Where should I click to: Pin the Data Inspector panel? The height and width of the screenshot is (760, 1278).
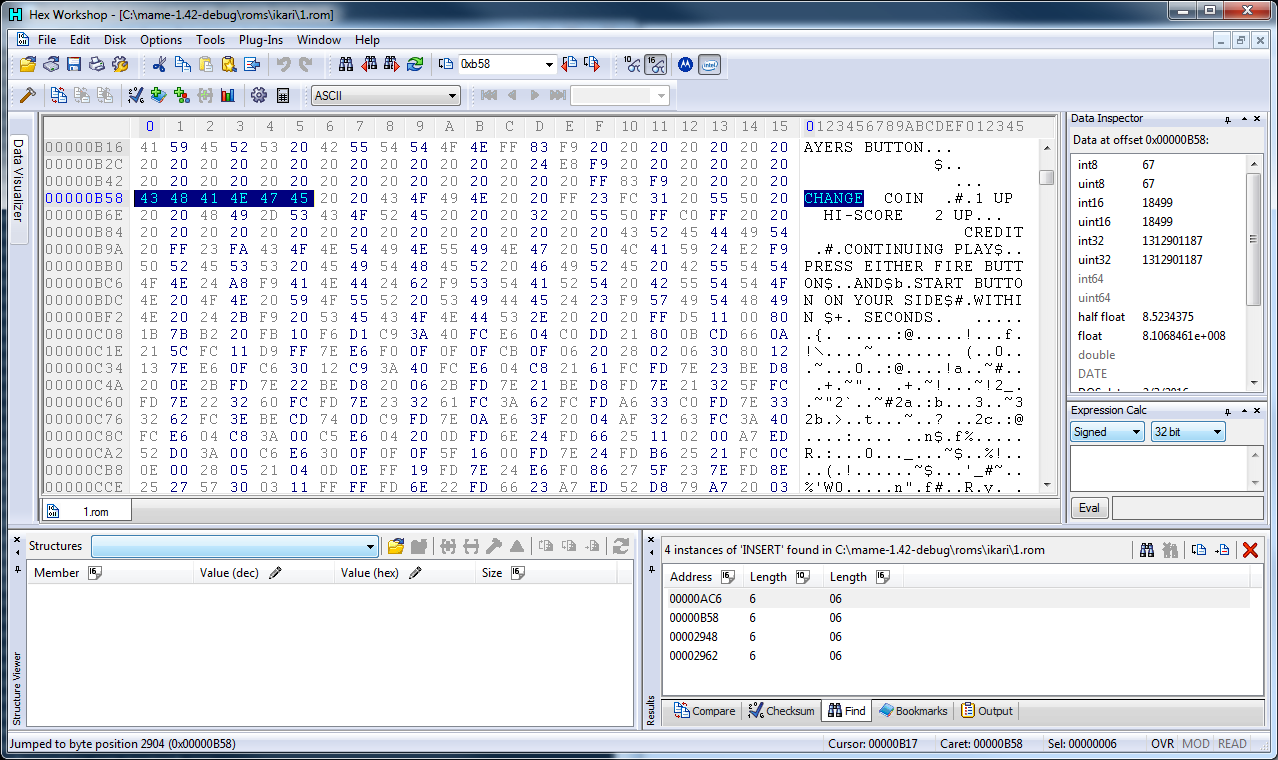pos(1227,119)
